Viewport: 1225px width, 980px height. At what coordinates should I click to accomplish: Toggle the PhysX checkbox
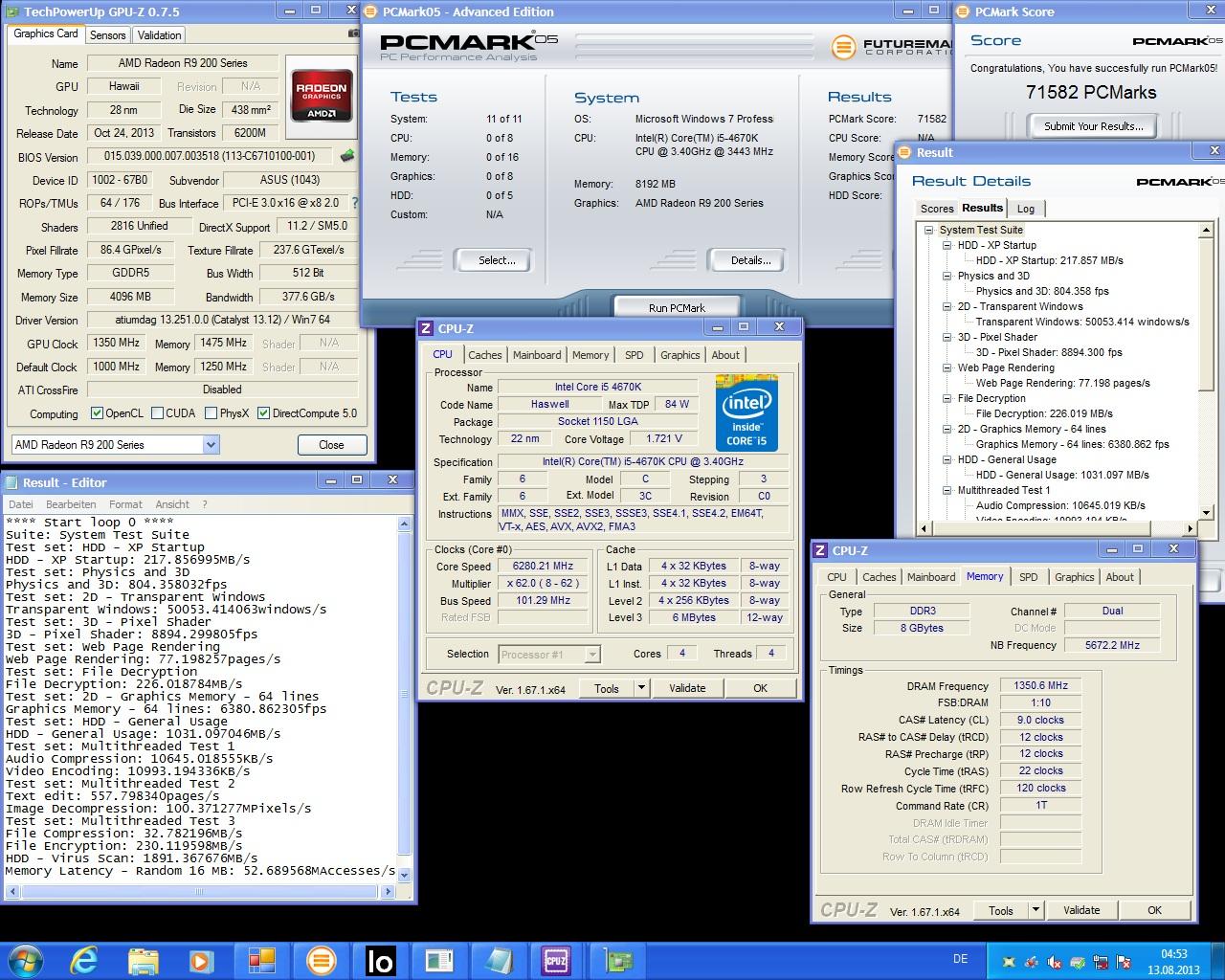pyautogui.click(x=210, y=413)
